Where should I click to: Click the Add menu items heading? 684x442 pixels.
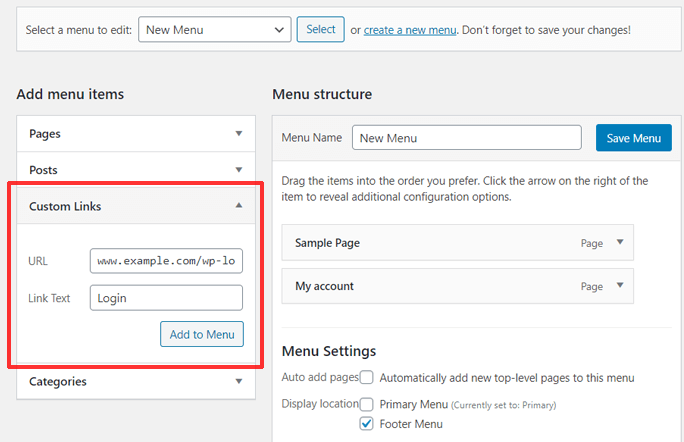click(x=70, y=94)
